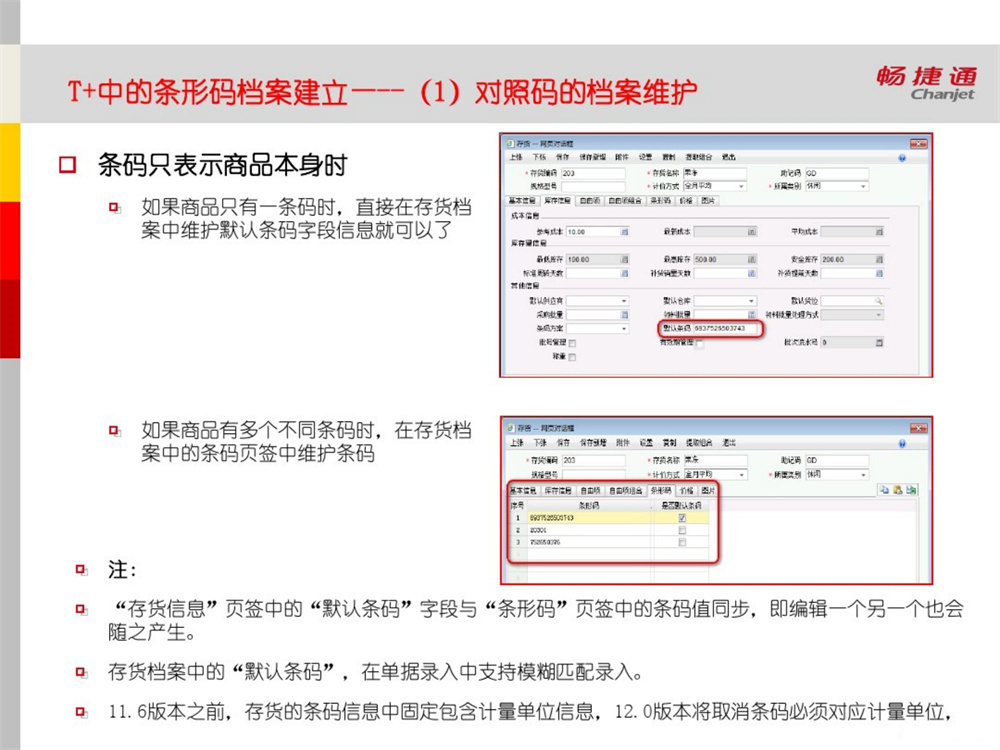Switch to 条形码 tab in inventory-info dialog
Viewport: 1000px width, 750px height.
[660, 200]
